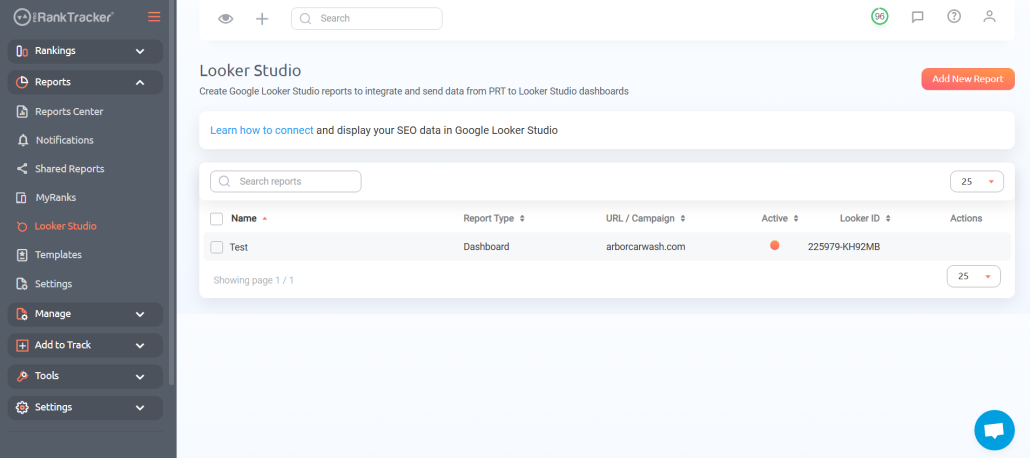Image resolution: width=1030 pixels, height=458 pixels.
Task: Expand the Tools sidebar section
Action: pos(85,377)
